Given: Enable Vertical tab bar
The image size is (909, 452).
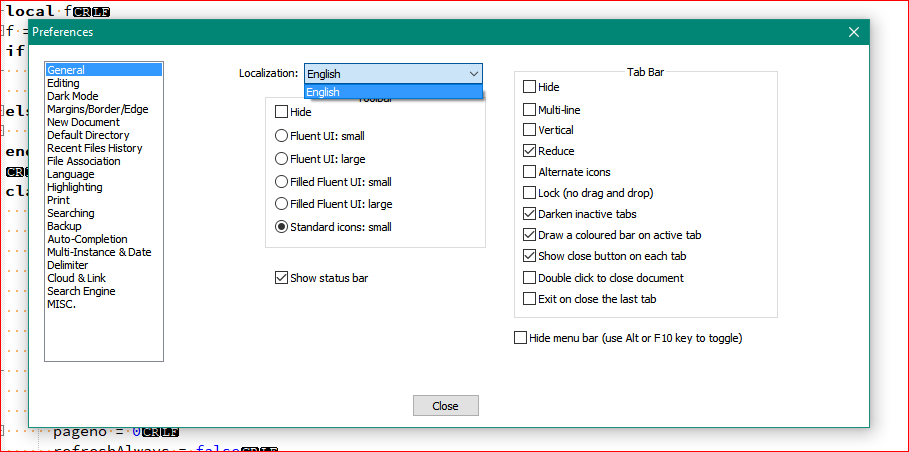Looking at the screenshot, I should coord(529,130).
